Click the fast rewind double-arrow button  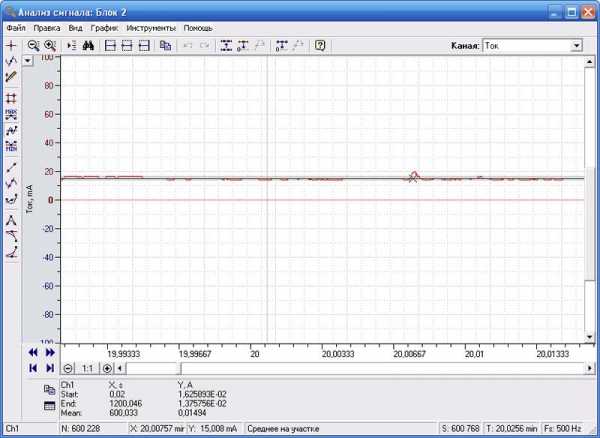31,353
